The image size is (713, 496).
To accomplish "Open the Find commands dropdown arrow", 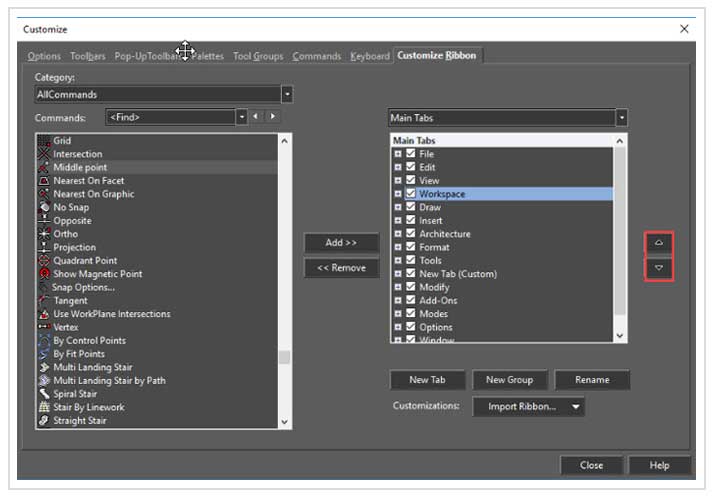I will 242,117.
